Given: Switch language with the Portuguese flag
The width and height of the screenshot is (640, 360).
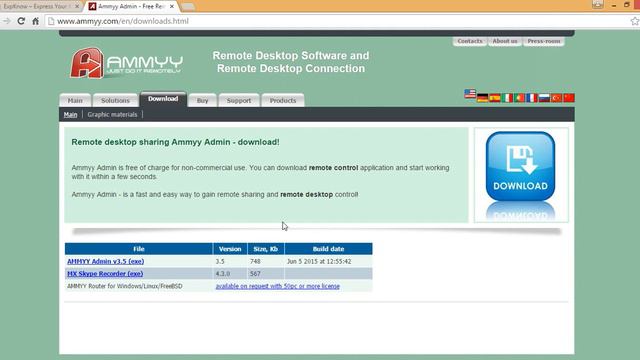Looking at the screenshot, I should [519, 98].
